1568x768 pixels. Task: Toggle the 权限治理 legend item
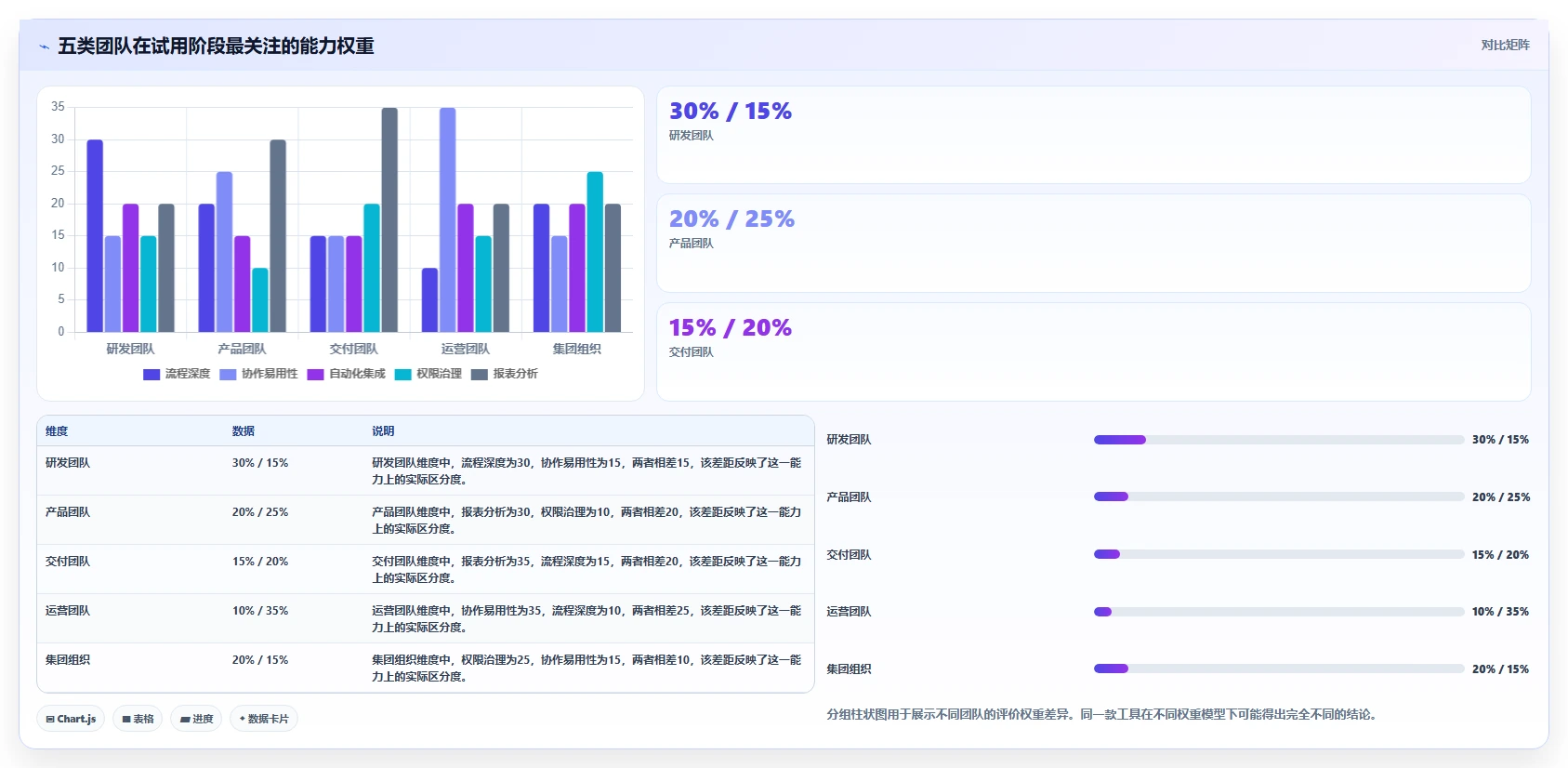pos(428,374)
